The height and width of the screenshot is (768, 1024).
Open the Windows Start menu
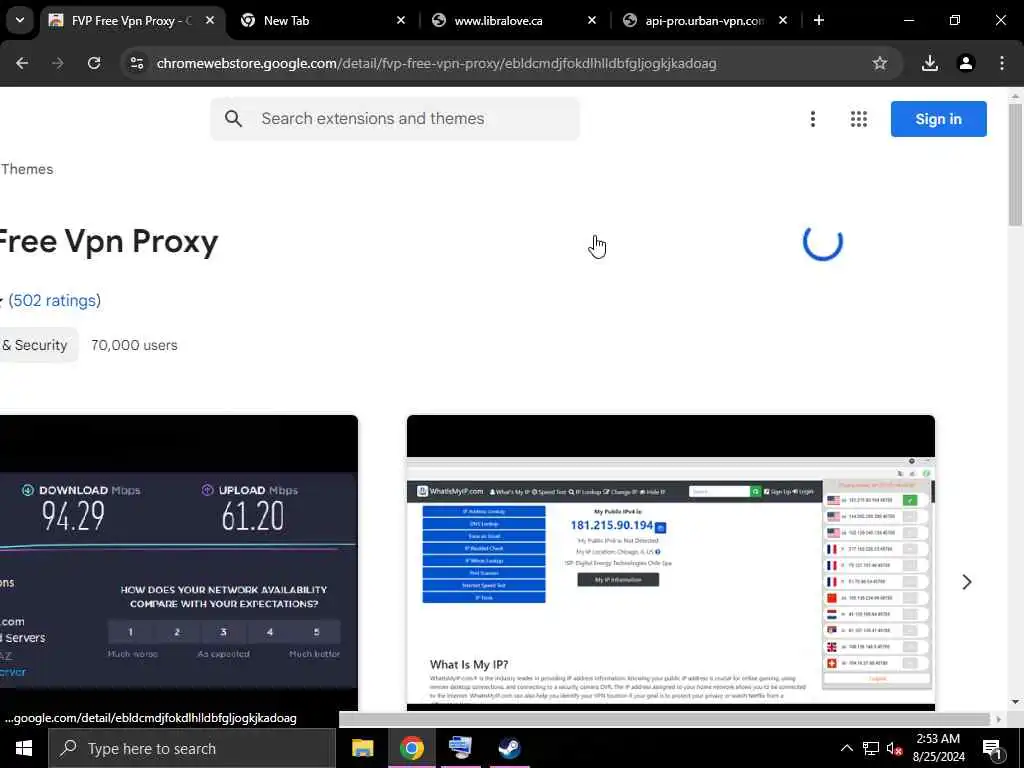tap(24, 748)
